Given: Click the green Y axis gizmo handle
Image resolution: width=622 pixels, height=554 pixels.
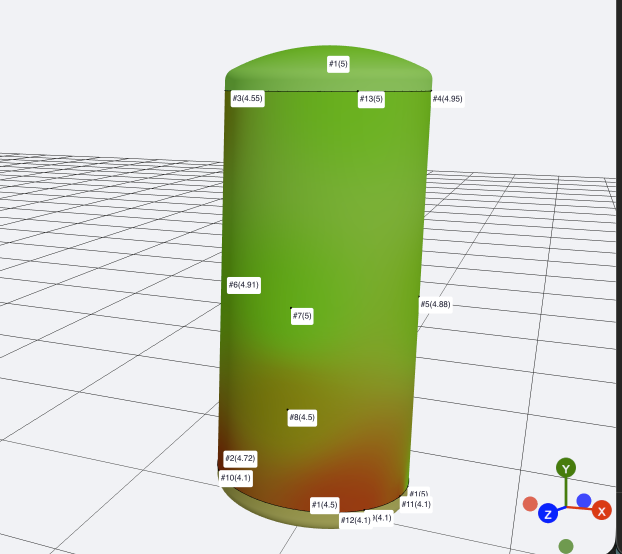Looking at the screenshot, I should pos(566,469).
